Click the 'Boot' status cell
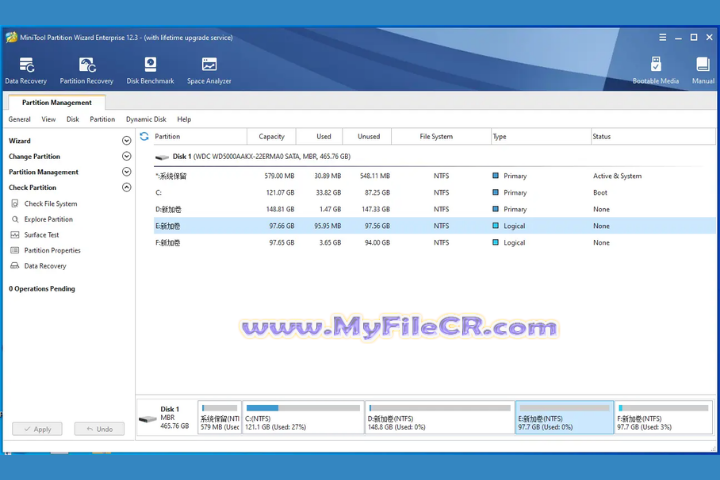Screen dimensions: 720x480 click(600, 192)
